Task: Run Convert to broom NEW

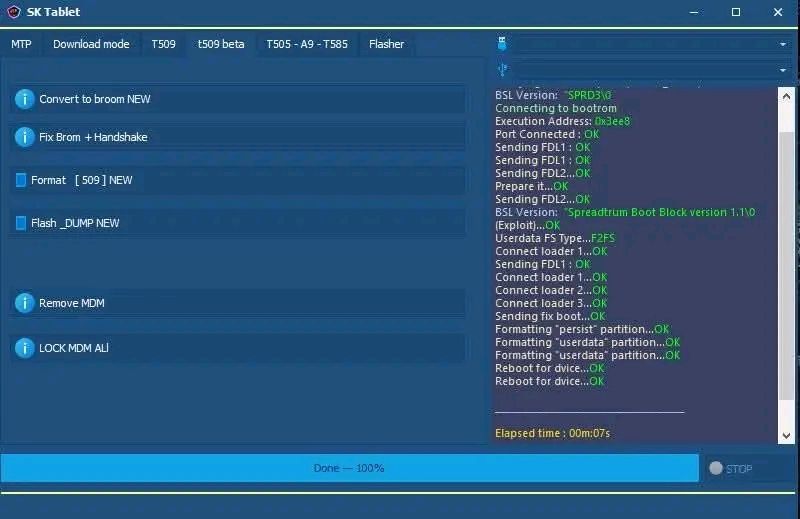Action: [x=237, y=99]
